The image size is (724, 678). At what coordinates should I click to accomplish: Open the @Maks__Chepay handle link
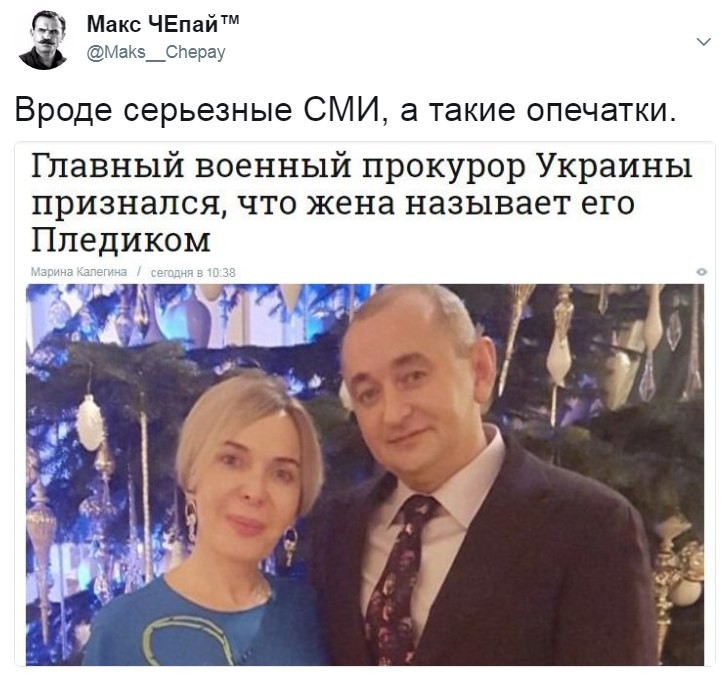coord(156,52)
